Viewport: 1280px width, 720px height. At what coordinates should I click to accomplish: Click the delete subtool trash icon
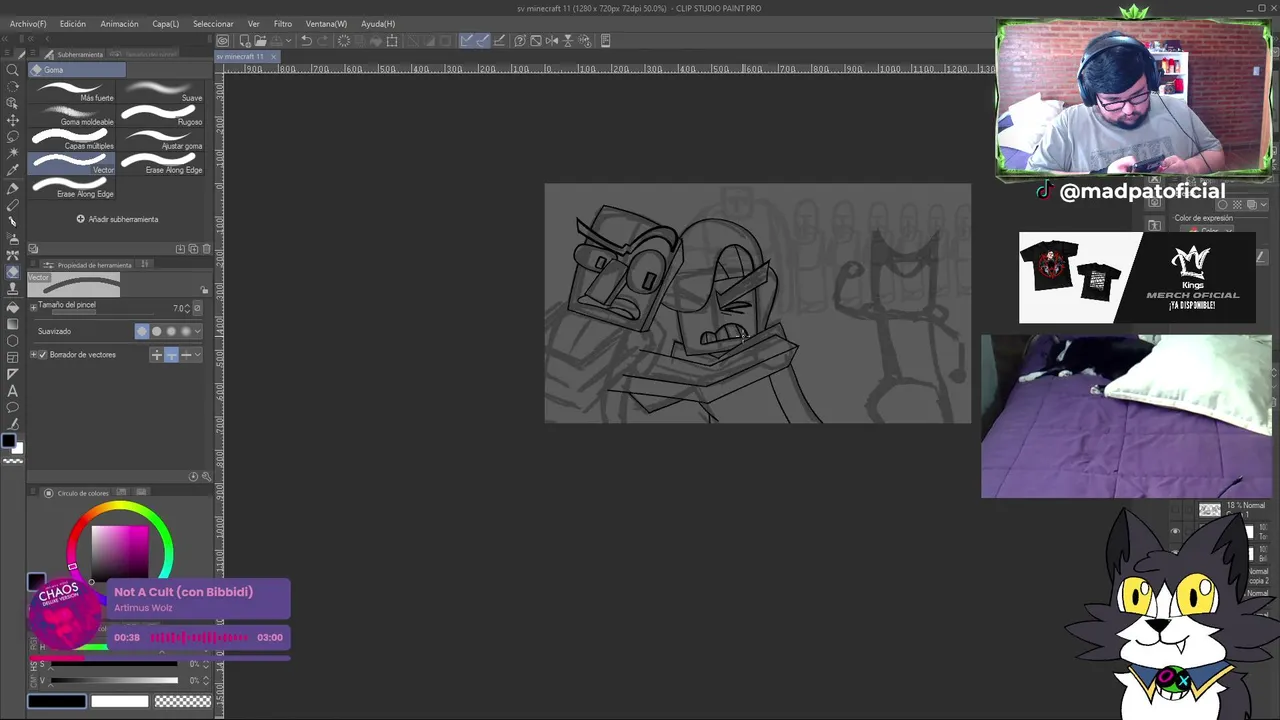(x=207, y=249)
